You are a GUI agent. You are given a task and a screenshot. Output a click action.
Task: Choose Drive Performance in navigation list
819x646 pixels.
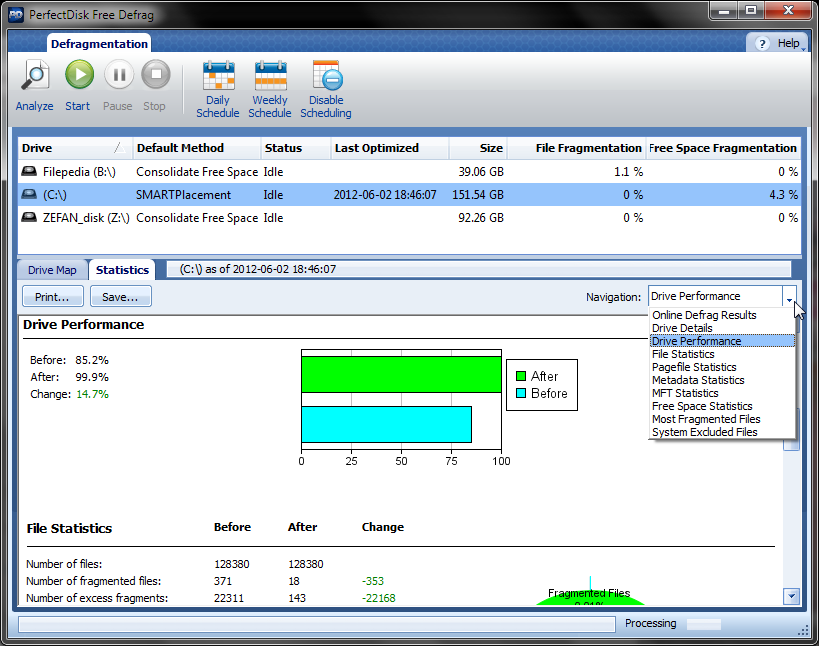coord(723,341)
